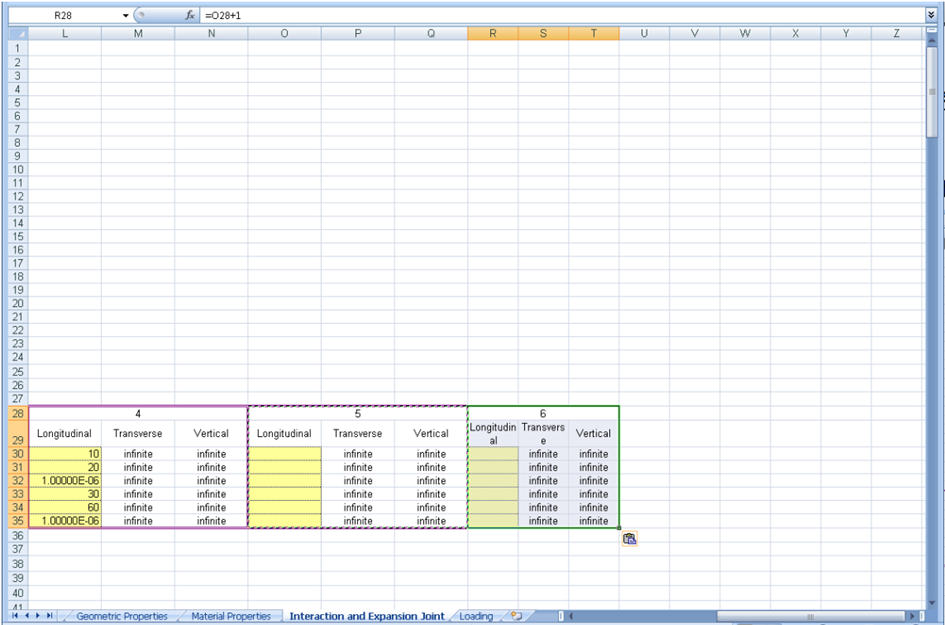Open the Name Box dropdown
The height and width of the screenshot is (625, 945).
(x=127, y=15)
